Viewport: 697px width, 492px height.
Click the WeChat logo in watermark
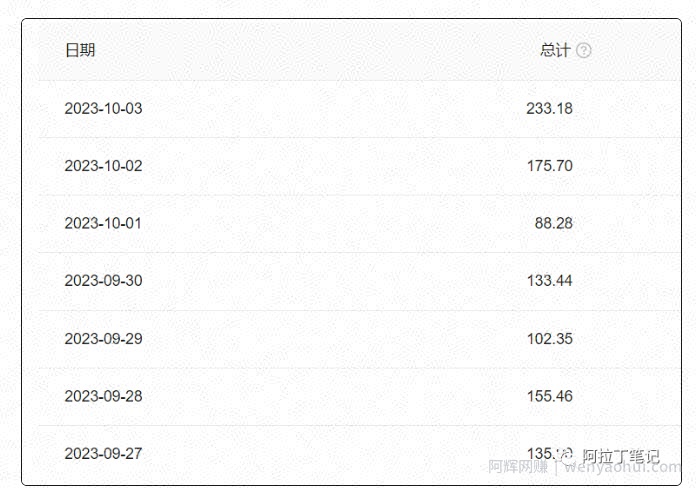566,455
